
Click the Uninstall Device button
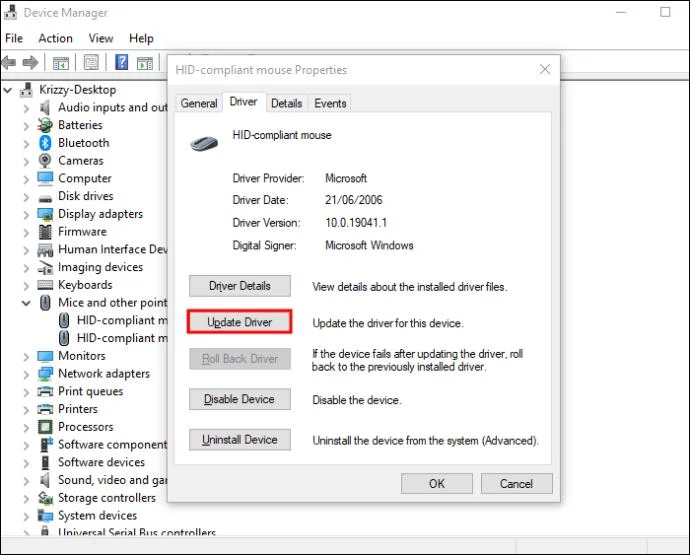[240, 440]
